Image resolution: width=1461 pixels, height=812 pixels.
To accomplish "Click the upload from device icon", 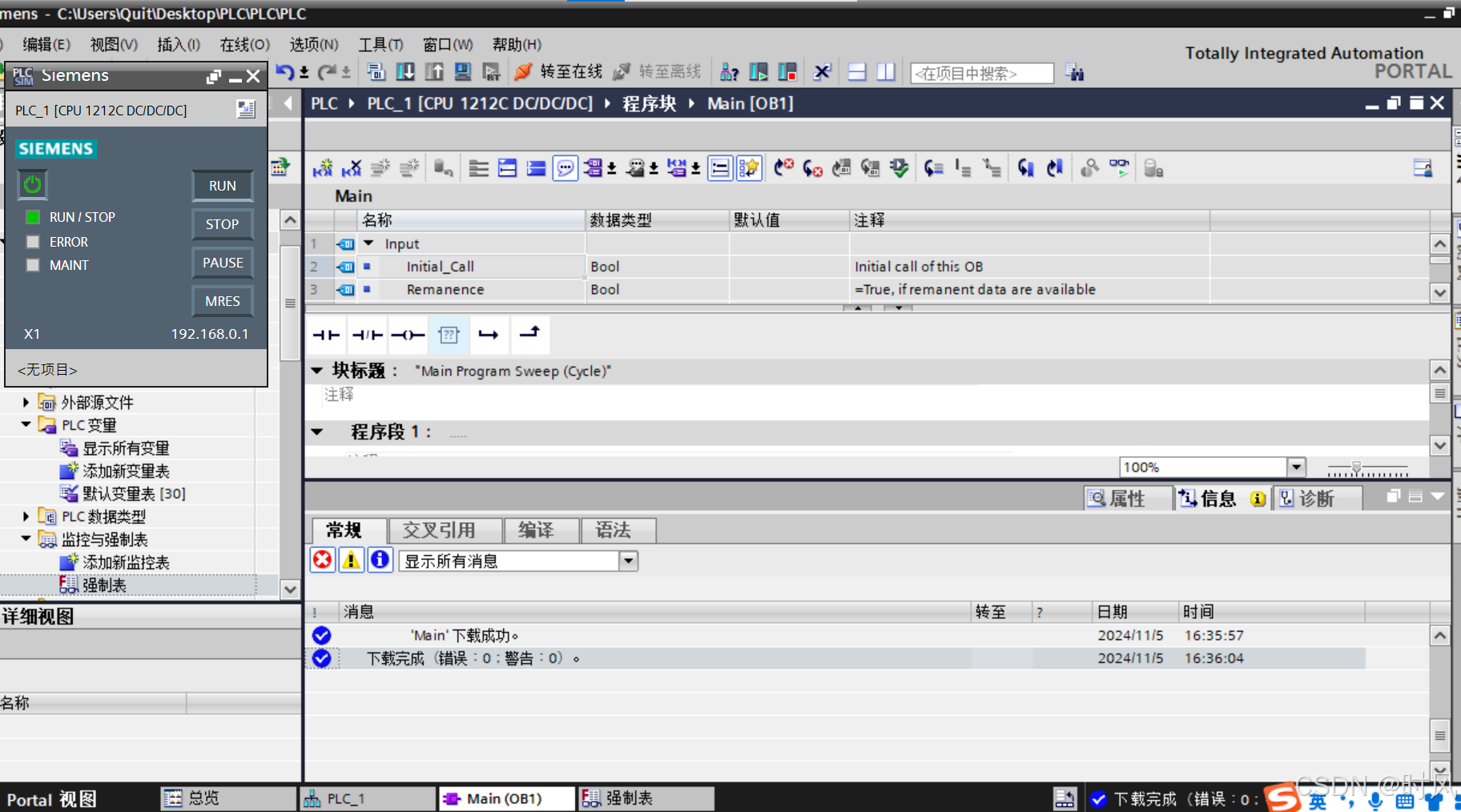I will pyautogui.click(x=434, y=72).
